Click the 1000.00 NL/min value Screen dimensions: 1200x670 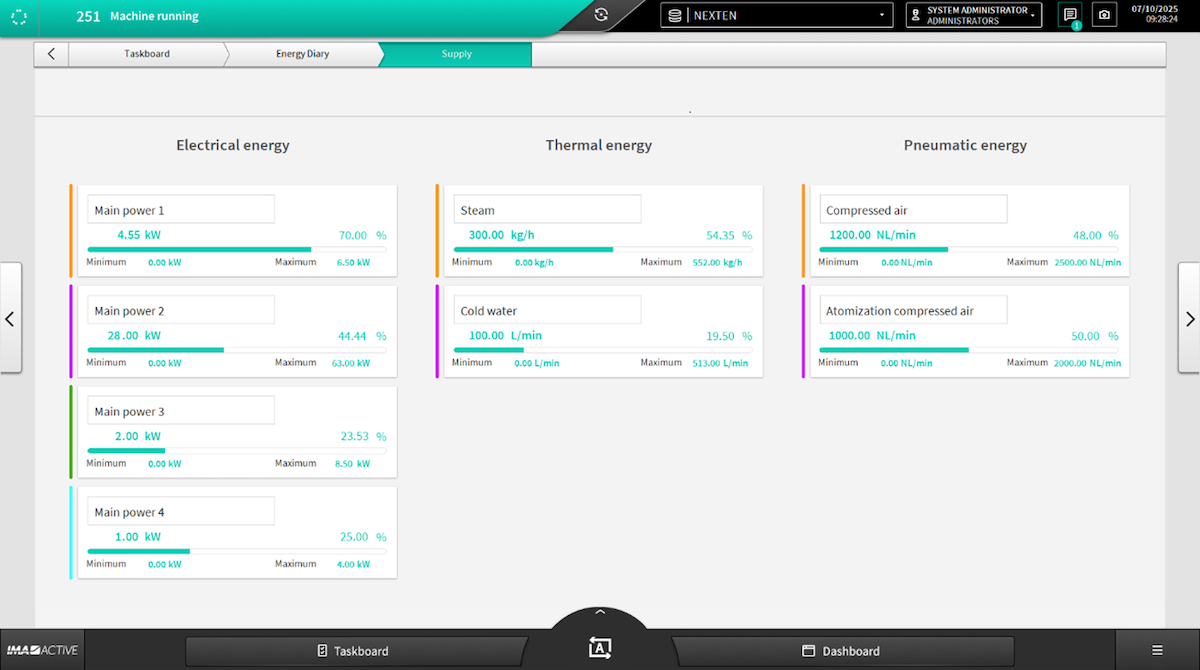[872, 336]
